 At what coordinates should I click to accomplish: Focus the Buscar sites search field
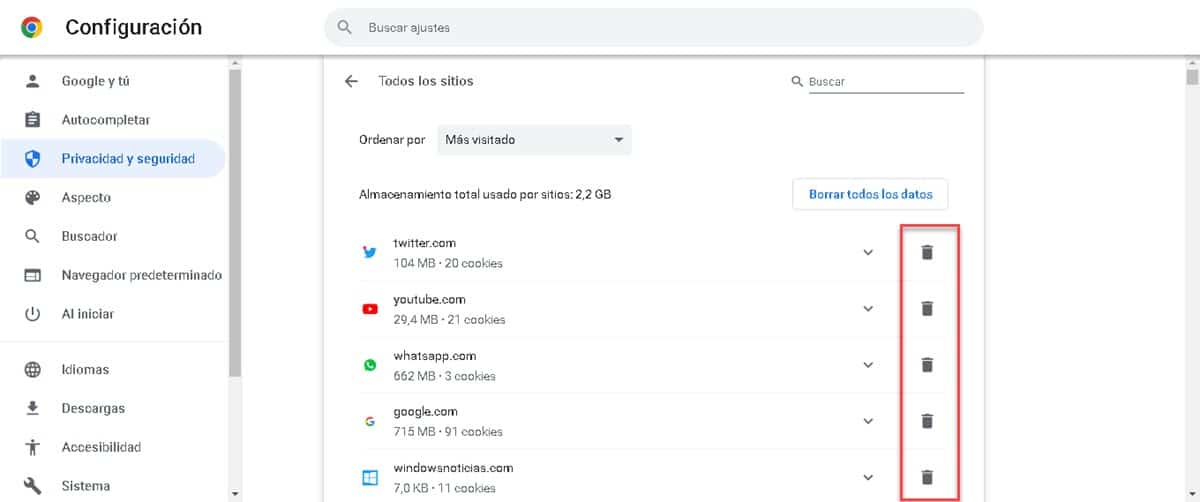point(885,82)
